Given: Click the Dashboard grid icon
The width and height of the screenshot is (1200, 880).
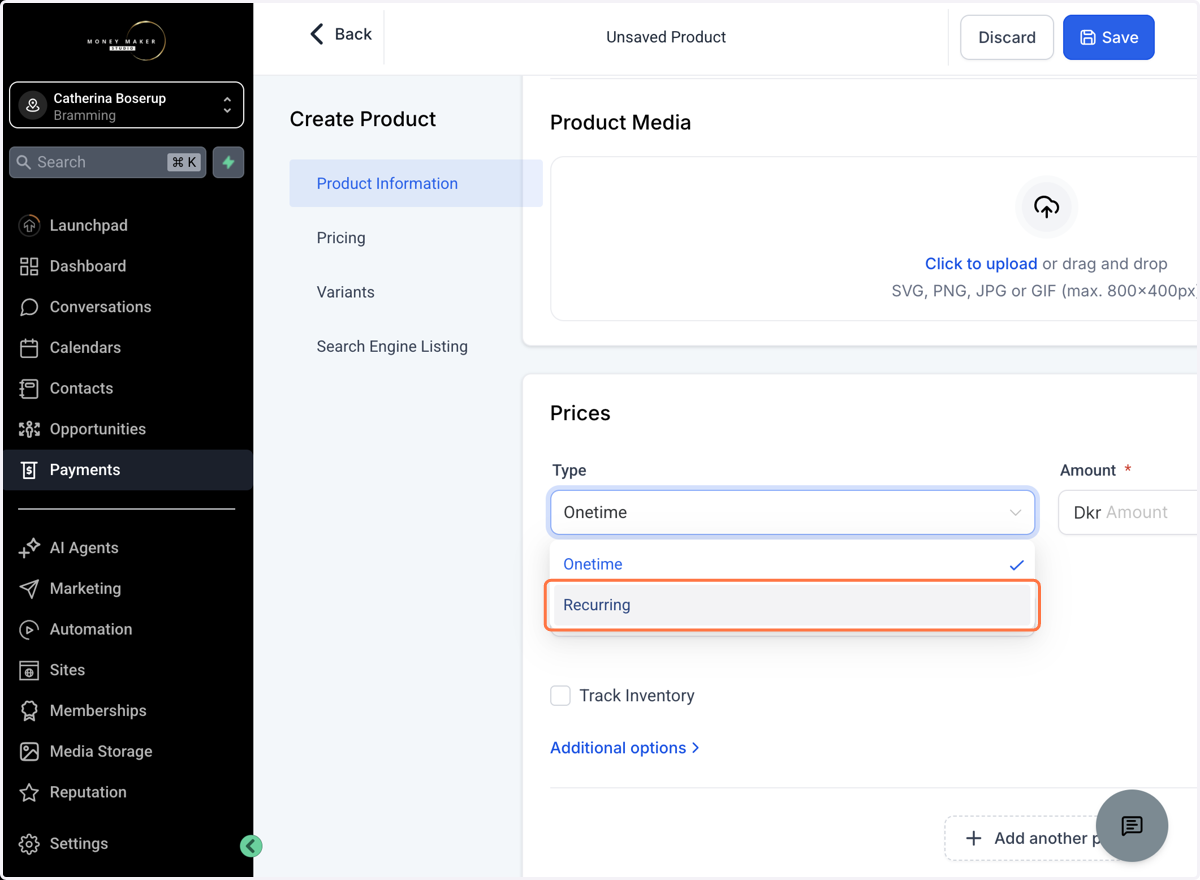Looking at the screenshot, I should pyautogui.click(x=29, y=266).
